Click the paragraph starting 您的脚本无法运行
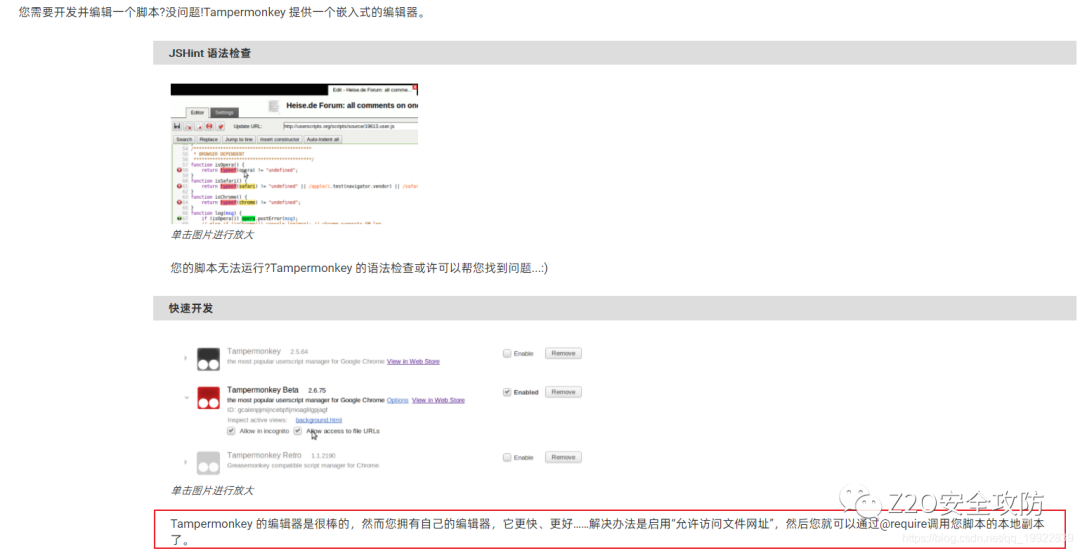This screenshot has width=1080, height=551. click(359, 268)
